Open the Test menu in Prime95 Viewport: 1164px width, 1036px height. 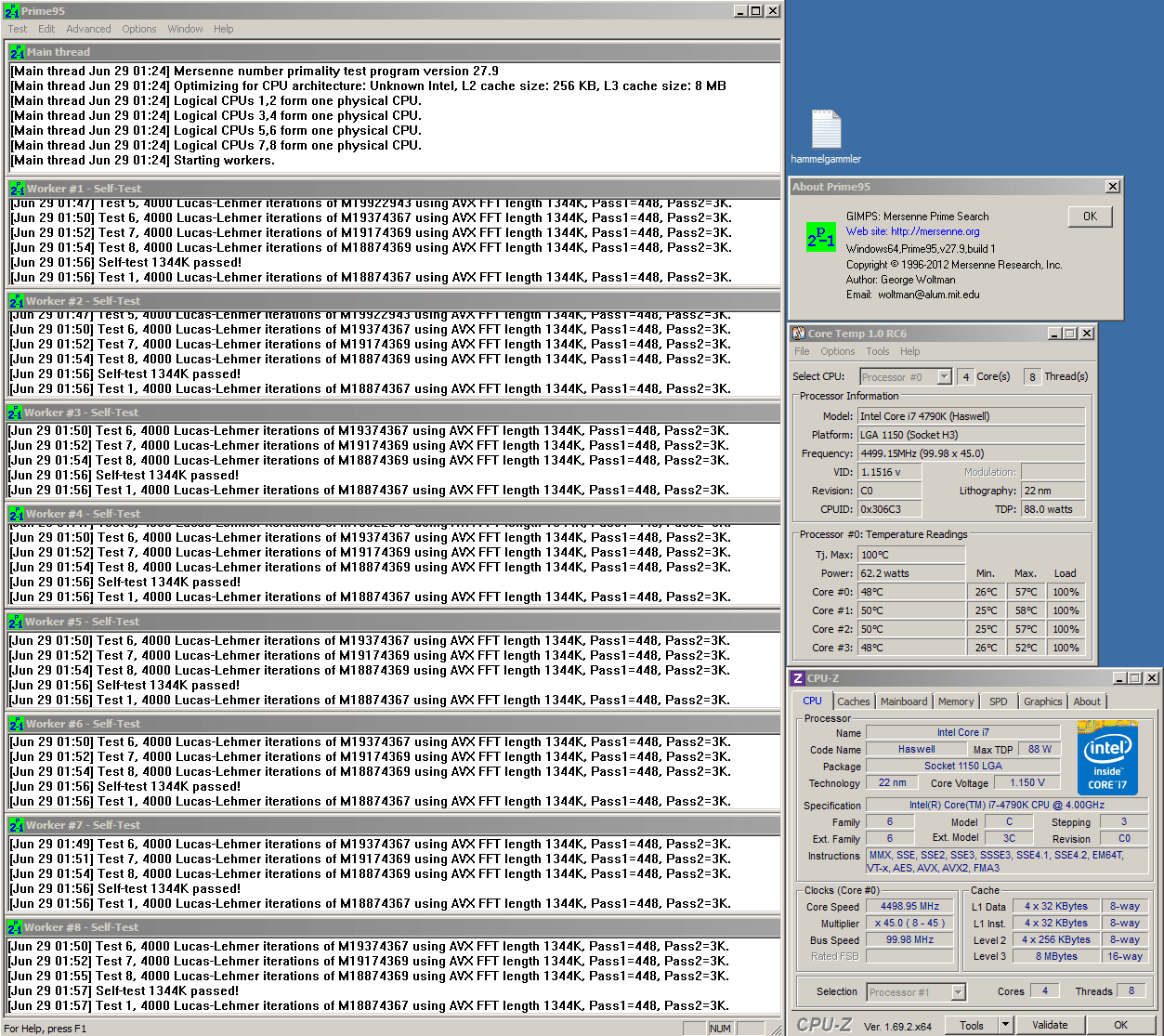click(18, 29)
